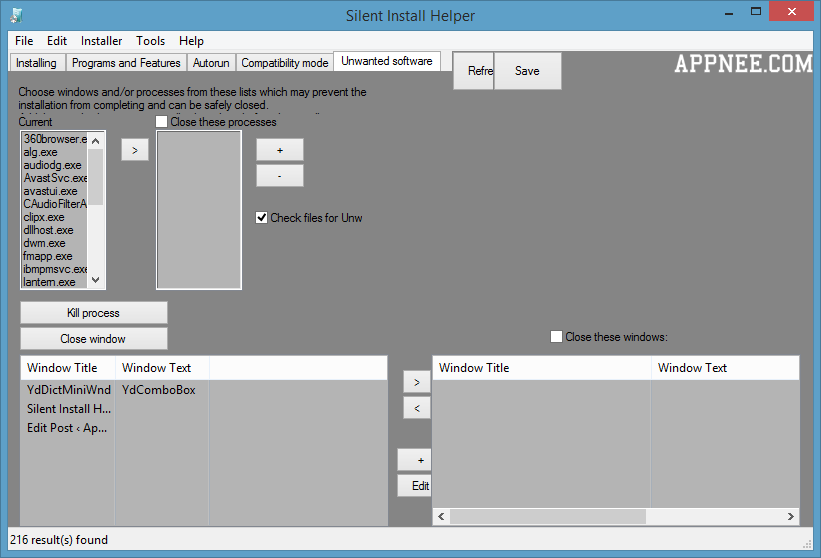Enable Close these windows checkbox

tap(557, 337)
